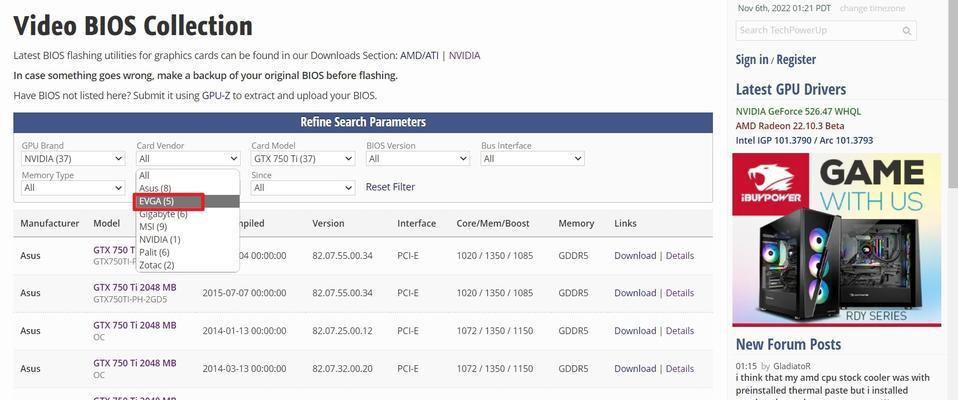Select NVIDIA (1) vendor option

[x=188, y=239]
